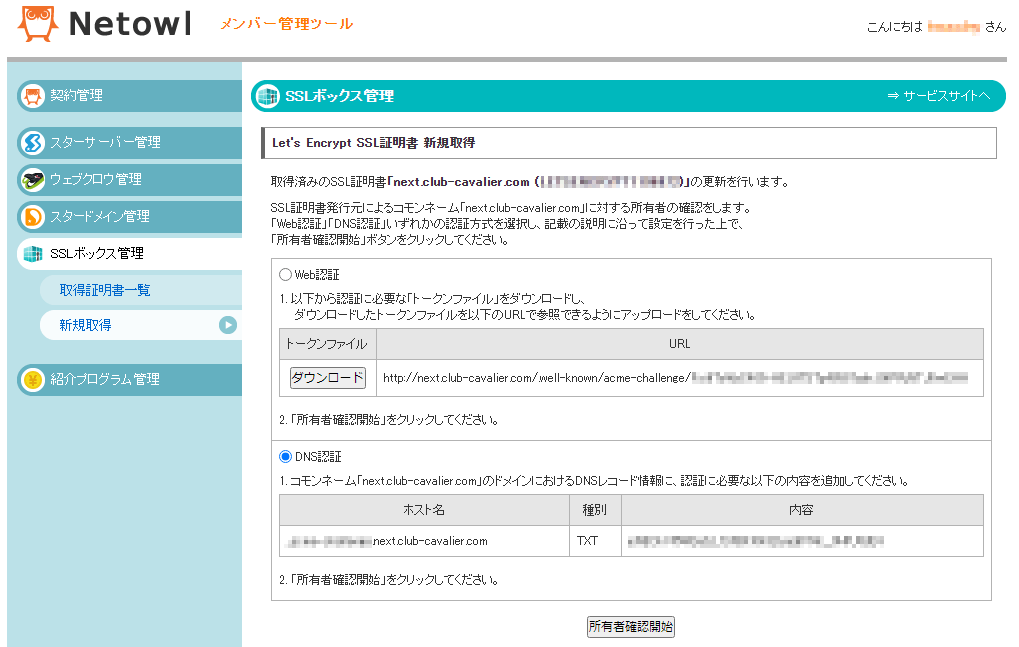Click the TXT record type cell
Image resolution: width=1019 pixels, height=647 pixels.
(595, 541)
